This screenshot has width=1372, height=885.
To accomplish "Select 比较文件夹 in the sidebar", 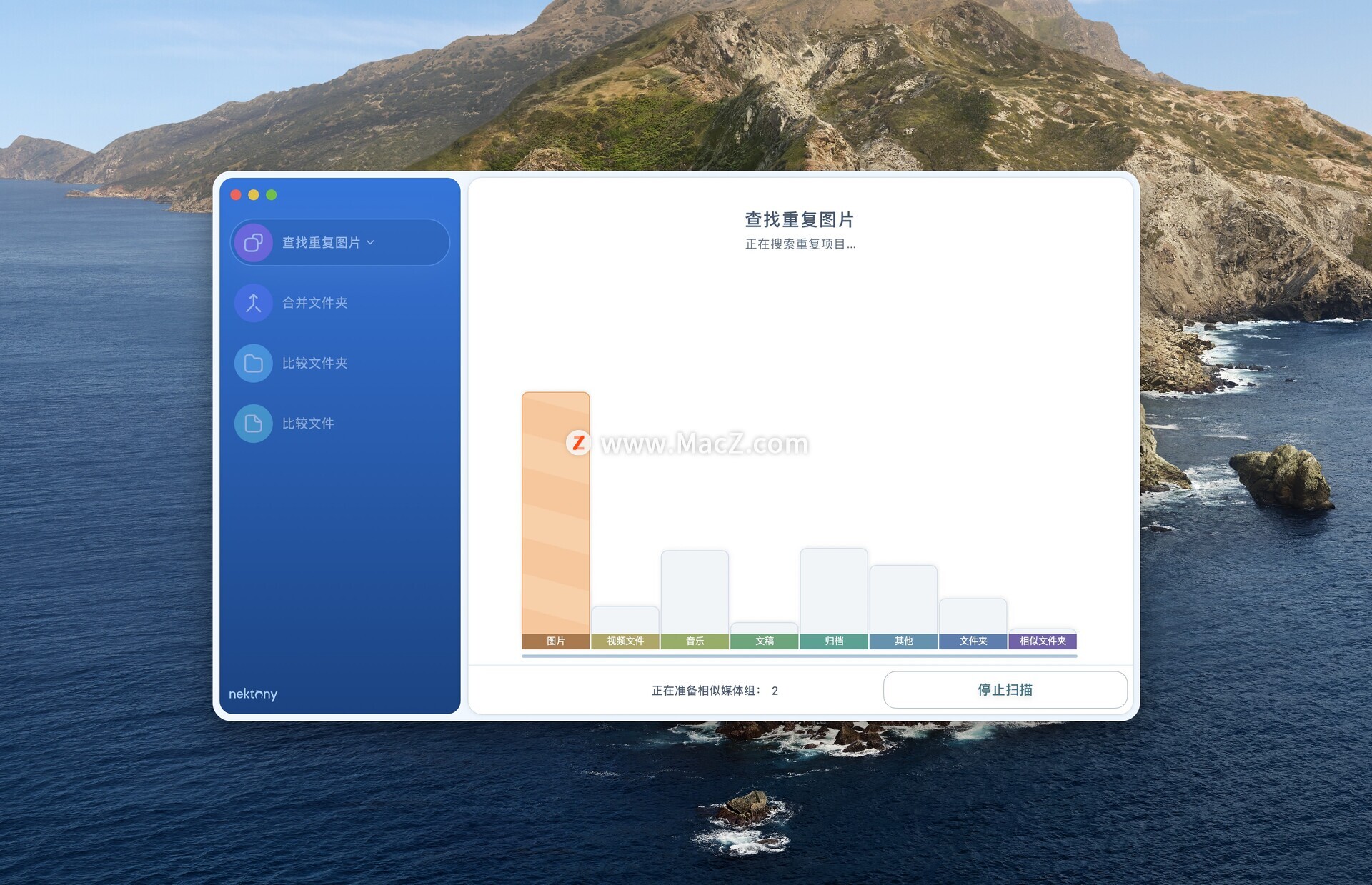I will (x=314, y=363).
